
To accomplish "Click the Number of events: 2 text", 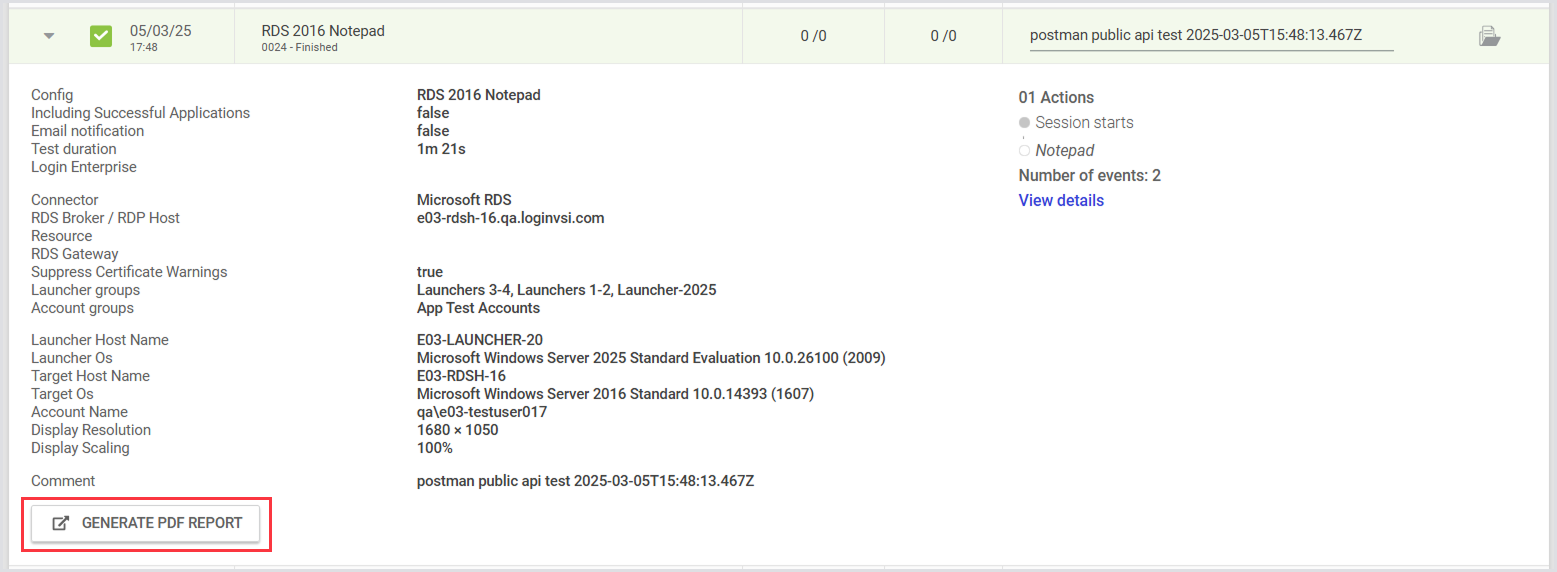I will [1089, 176].
